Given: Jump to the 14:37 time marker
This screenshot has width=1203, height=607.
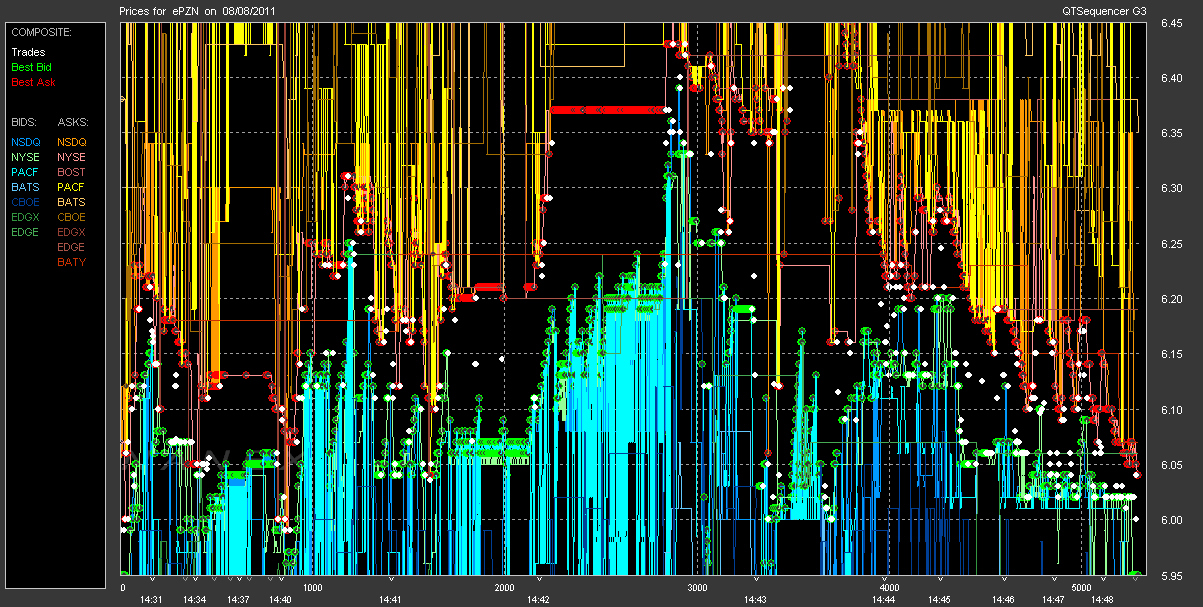Looking at the screenshot, I should (x=238, y=600).
